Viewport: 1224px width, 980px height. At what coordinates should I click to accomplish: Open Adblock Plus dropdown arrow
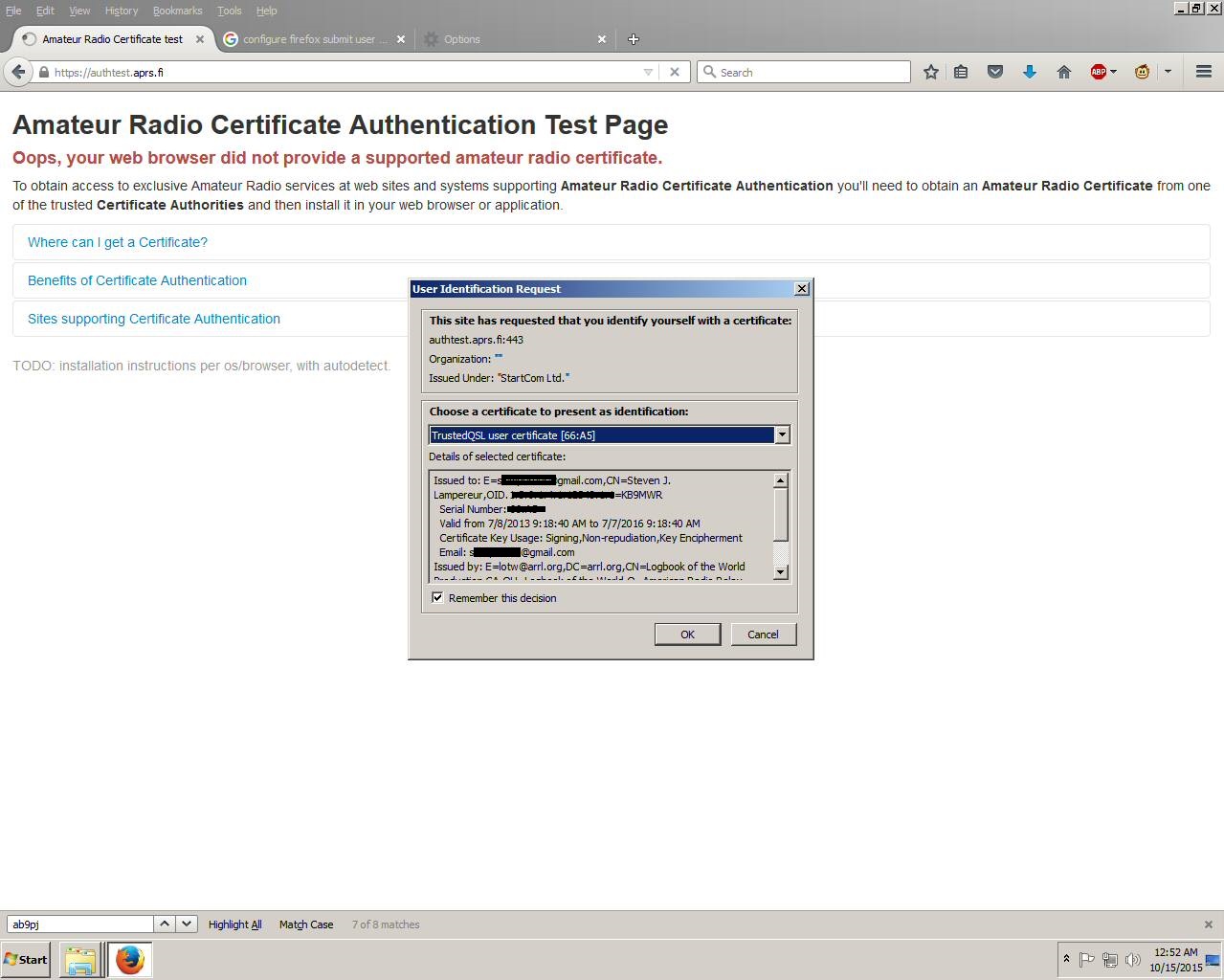1113,72
